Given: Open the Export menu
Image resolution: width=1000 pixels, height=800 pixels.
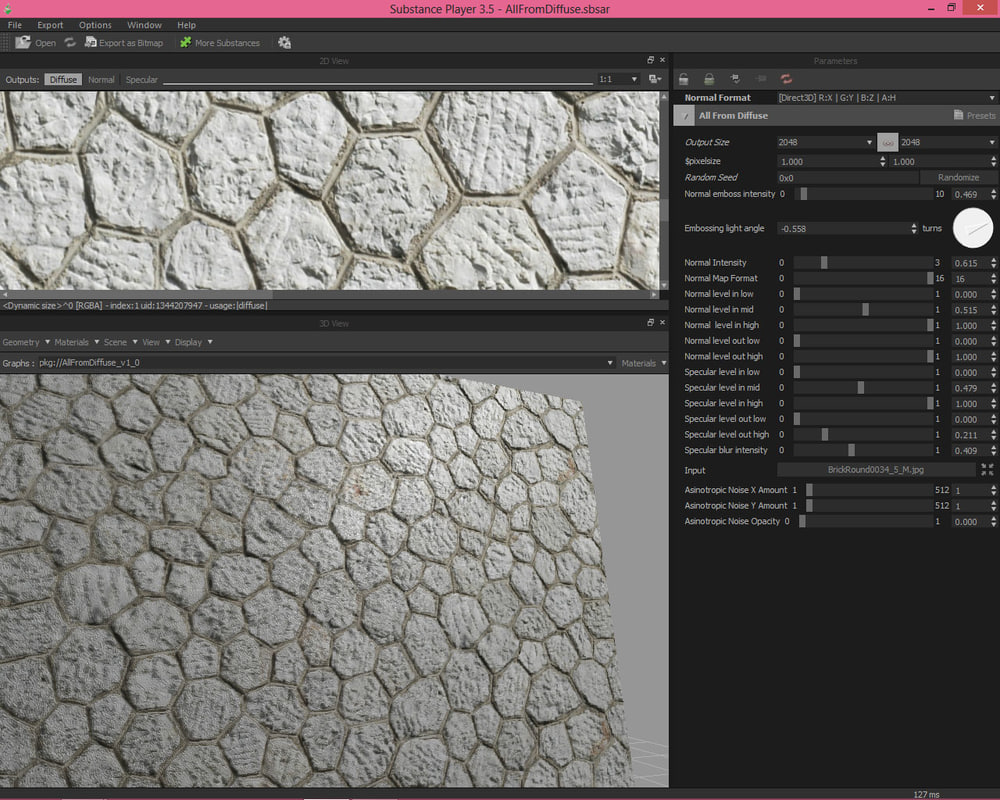Looking at the screenshot, I should click(x=50, y=24).
